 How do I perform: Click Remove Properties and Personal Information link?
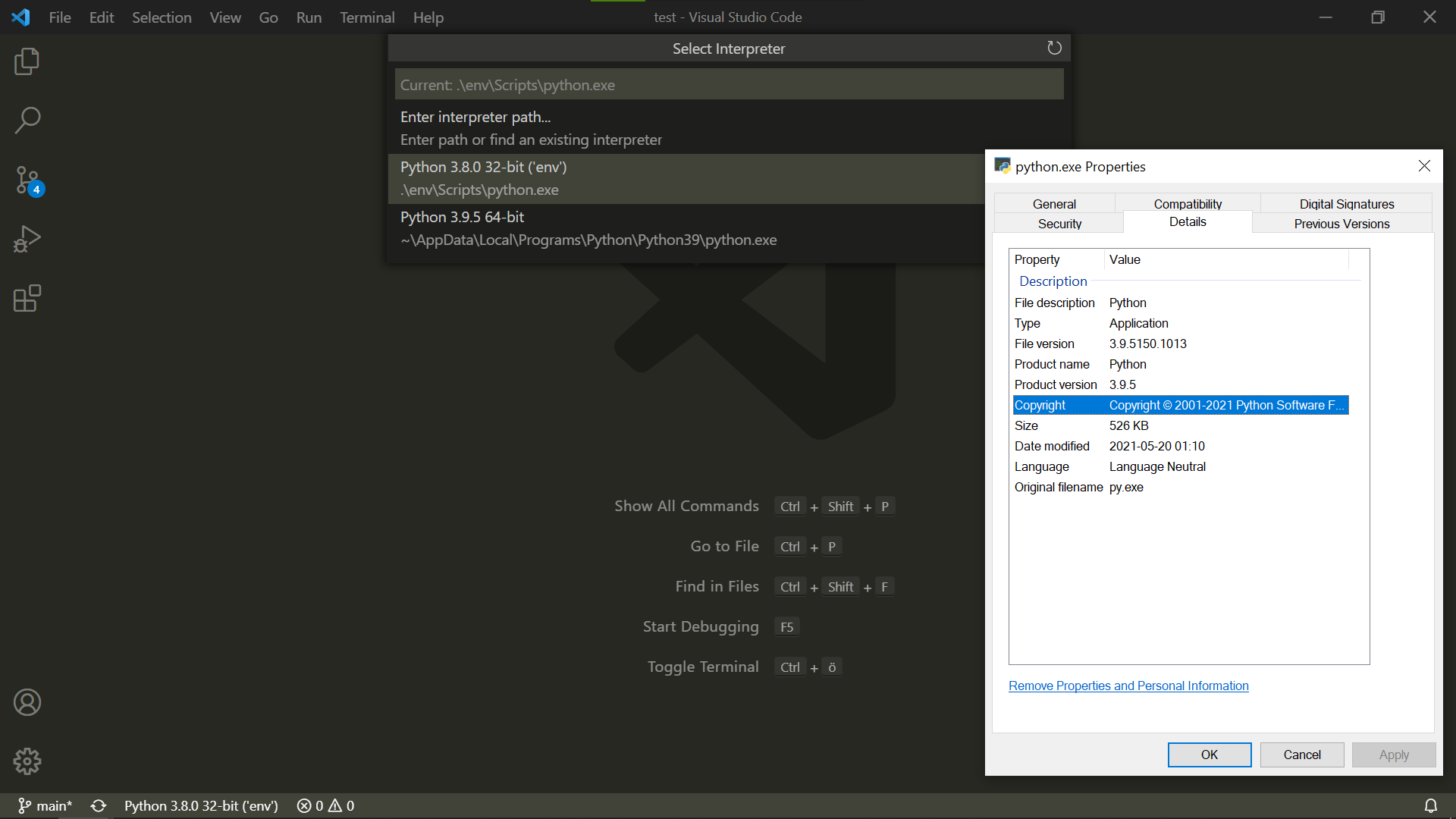tap(1128, 686)
